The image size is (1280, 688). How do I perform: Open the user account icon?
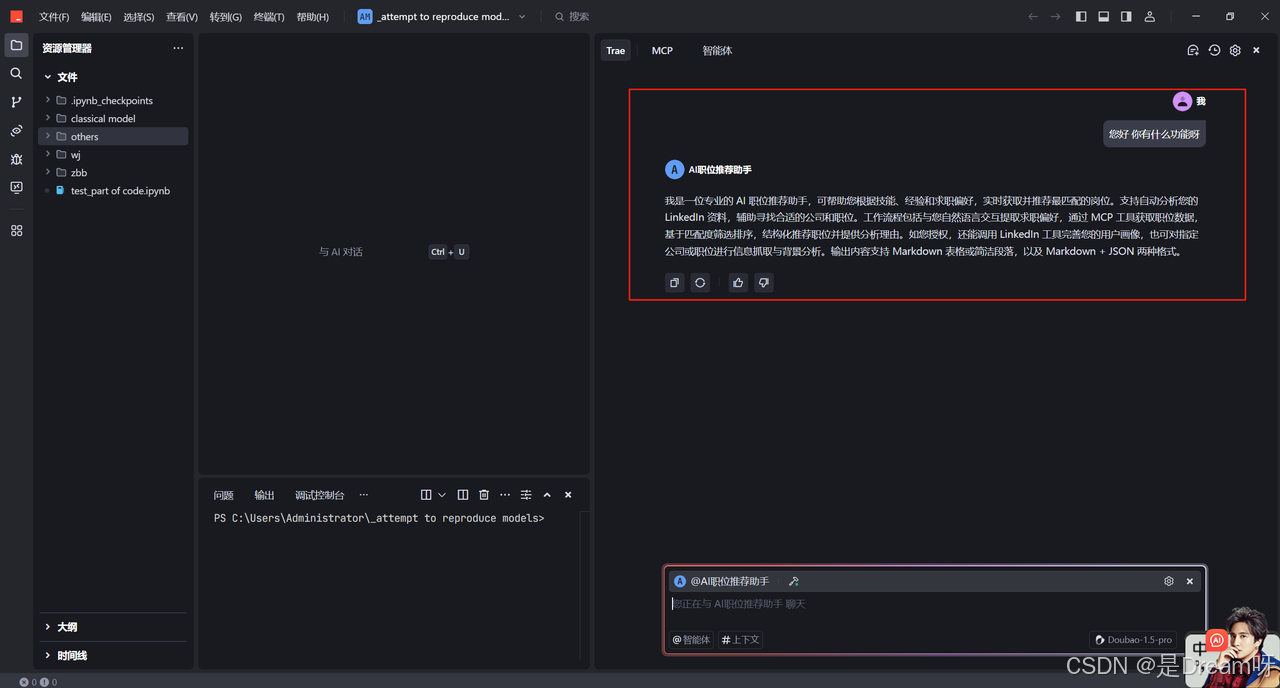pos(1150,17)
